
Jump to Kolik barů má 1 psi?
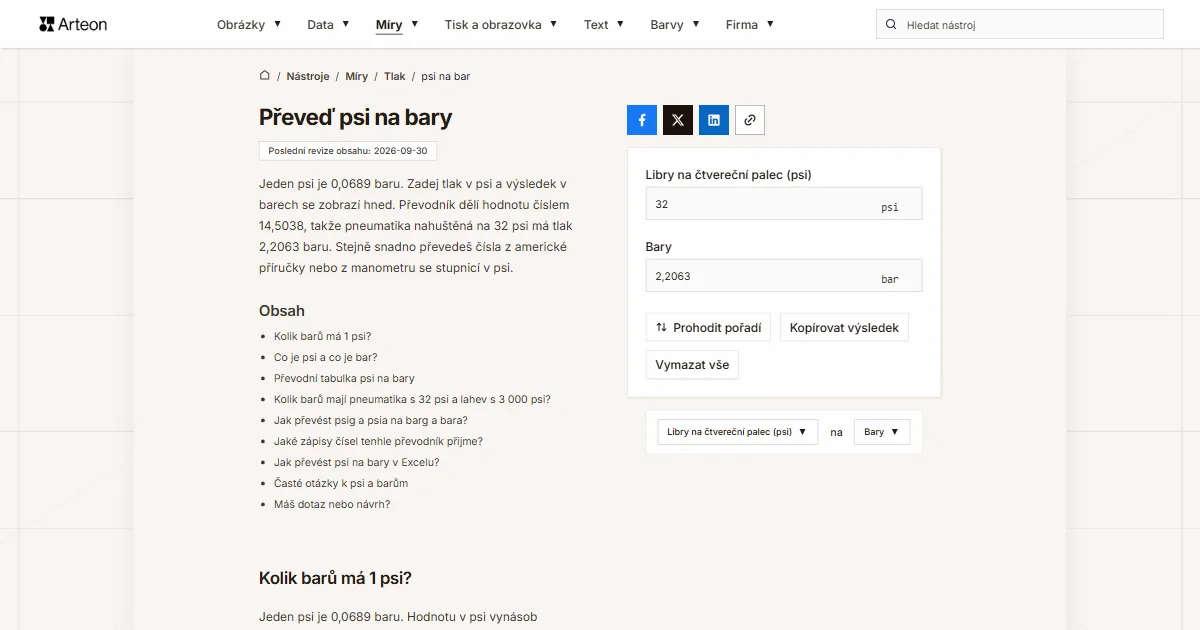322,336
